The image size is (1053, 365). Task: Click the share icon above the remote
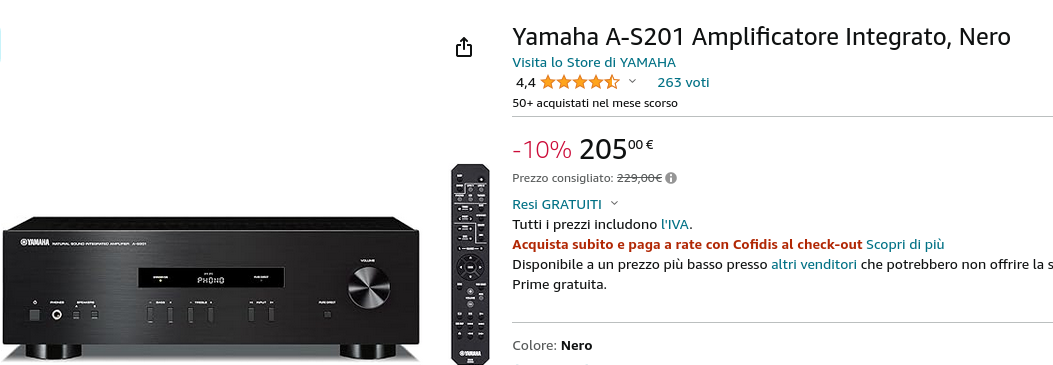coord(464,48)
